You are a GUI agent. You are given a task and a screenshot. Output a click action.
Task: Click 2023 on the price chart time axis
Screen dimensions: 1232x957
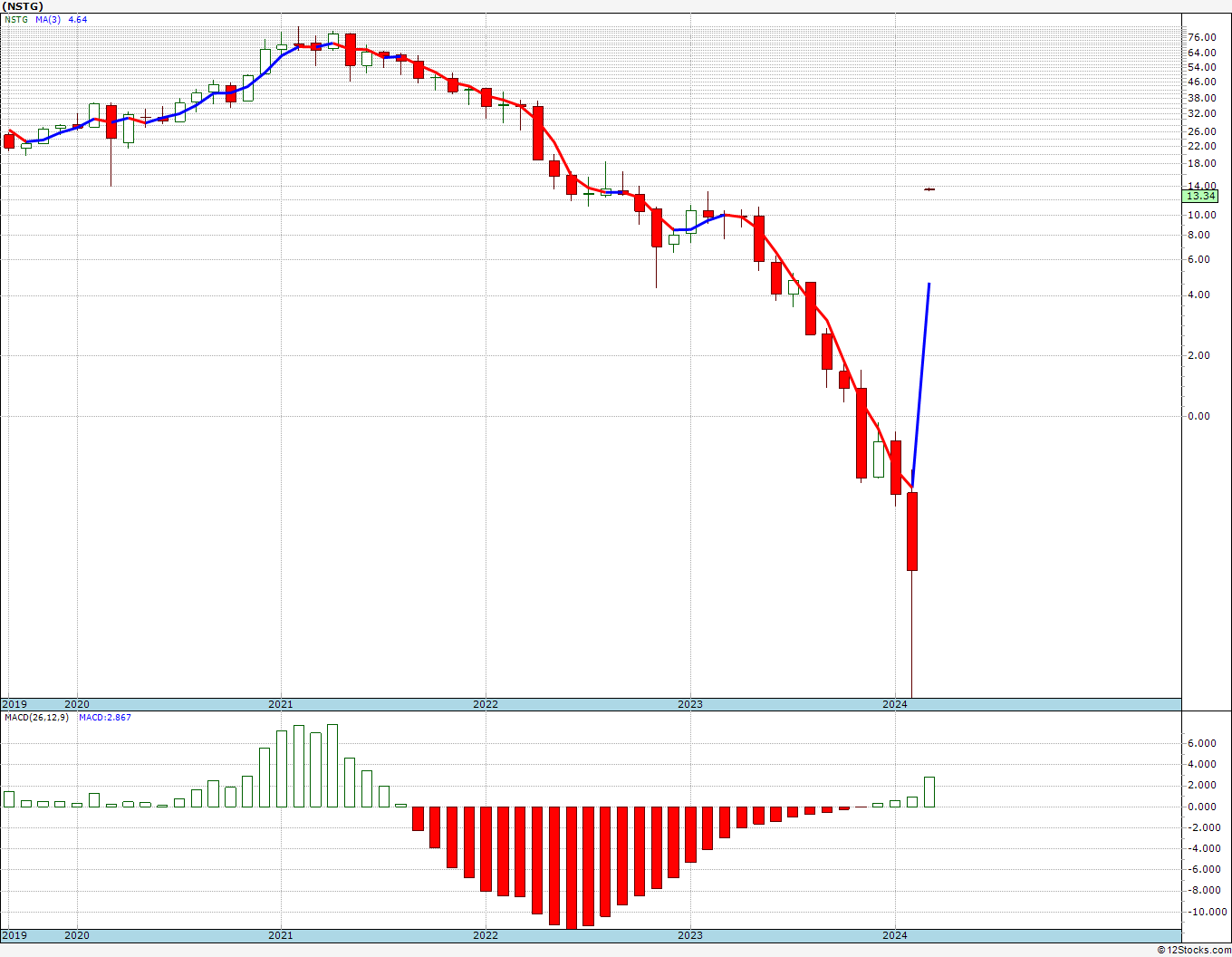(690, 704)
